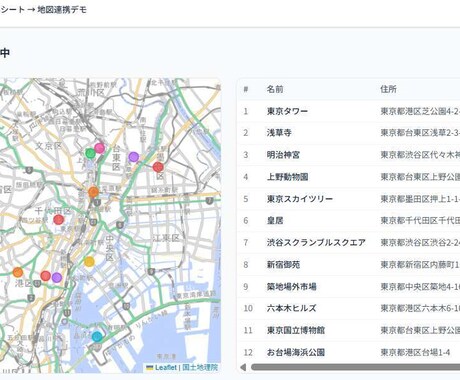
Task: Click the address 東京都渋谷区渋谷2-24
Action: click(420, 242)
